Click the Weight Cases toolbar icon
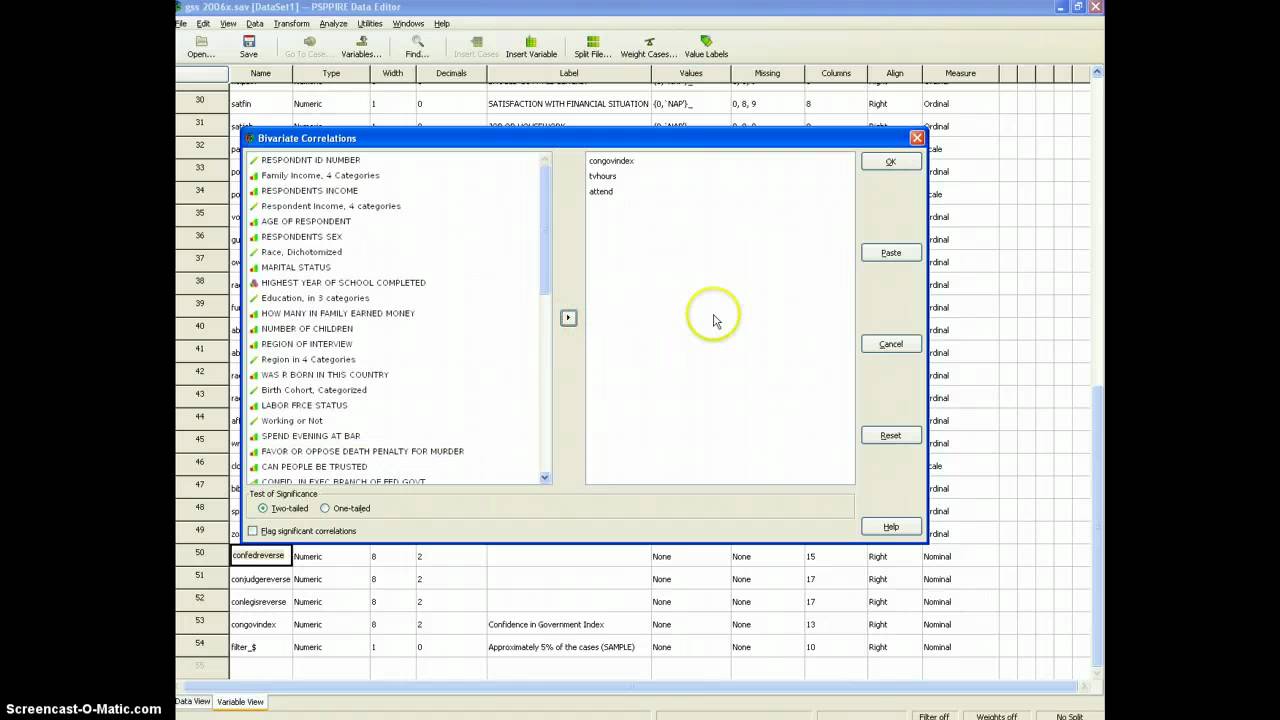 click(x=649, y=47)
